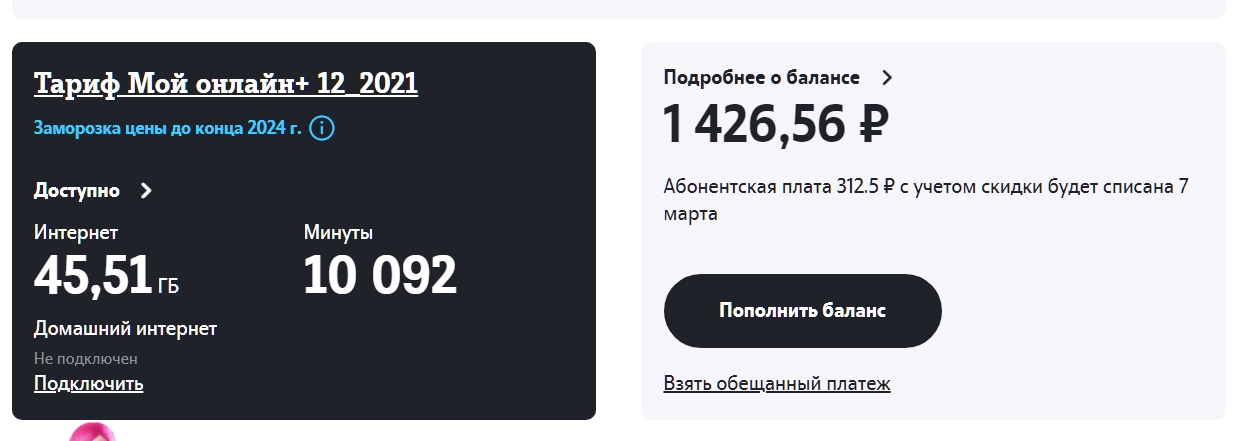The height and width of the screenshot is (441, 1239).
Task: Open the chevron next to Подробнее о балансе
Action: click(886, 78)
